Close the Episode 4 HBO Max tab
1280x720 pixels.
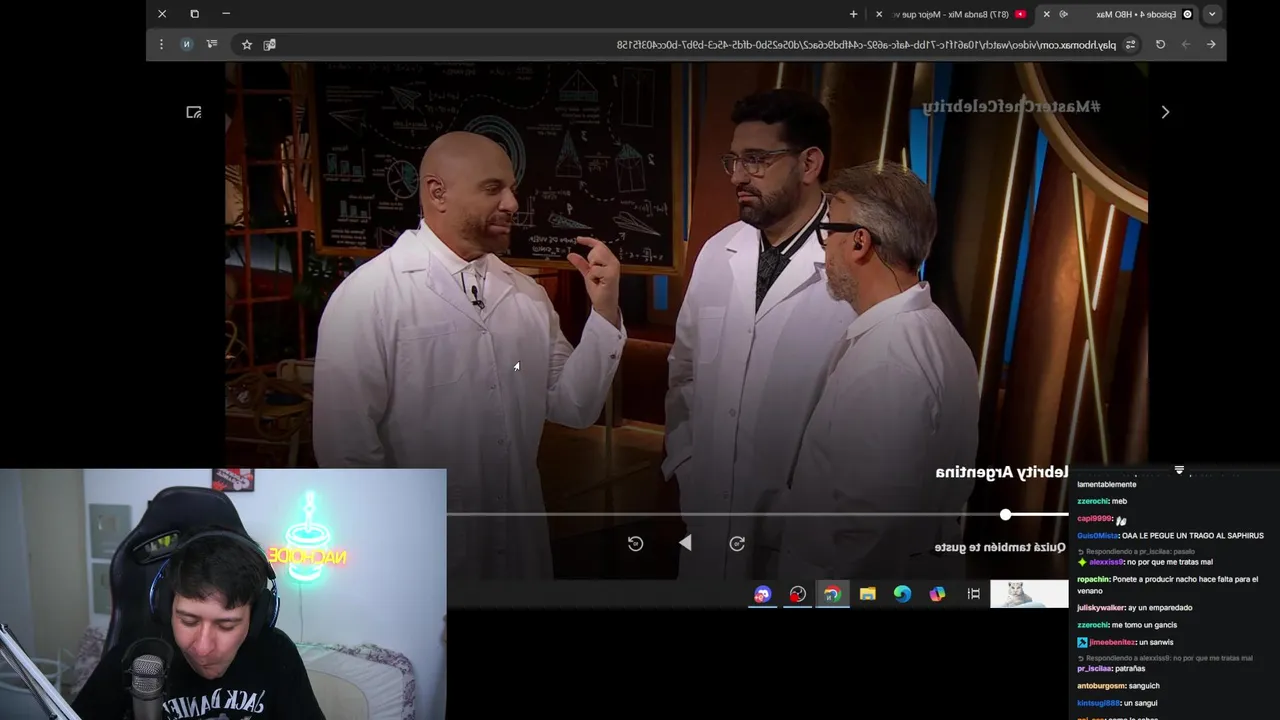click(1046, 14)
